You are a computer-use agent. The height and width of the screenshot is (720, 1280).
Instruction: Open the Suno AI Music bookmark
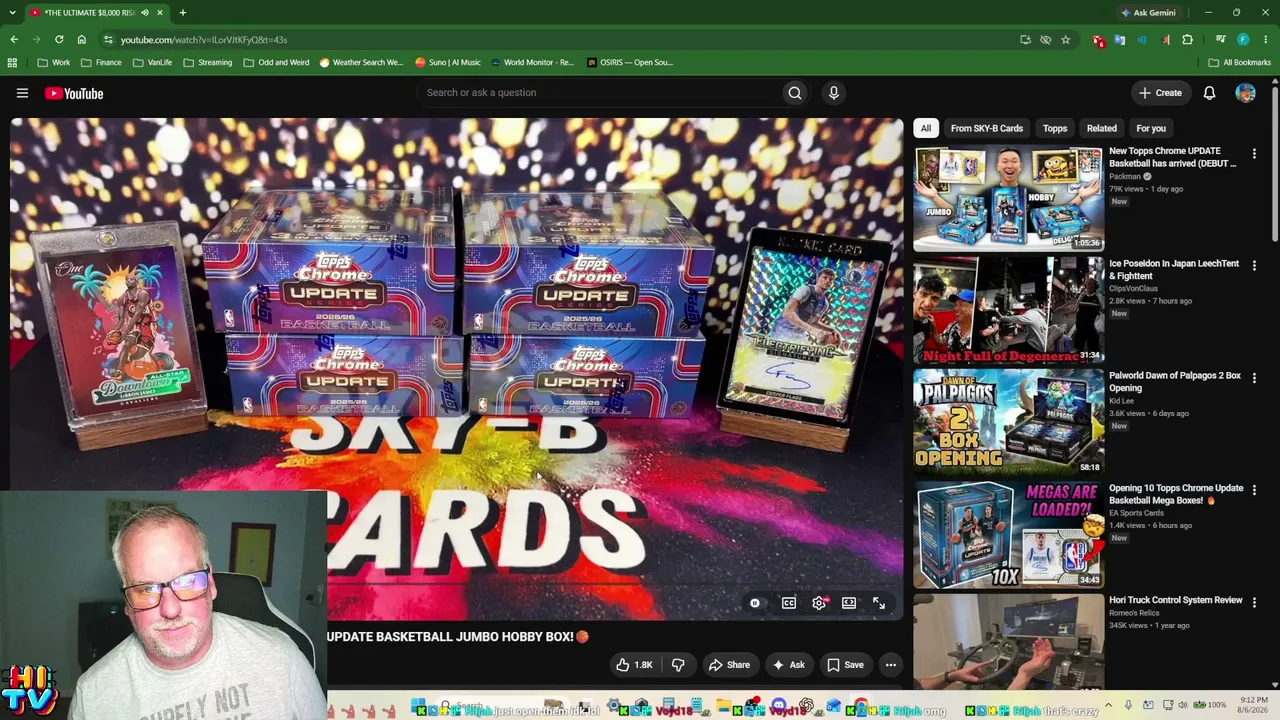pyautogui.click(x=448, y=62)
